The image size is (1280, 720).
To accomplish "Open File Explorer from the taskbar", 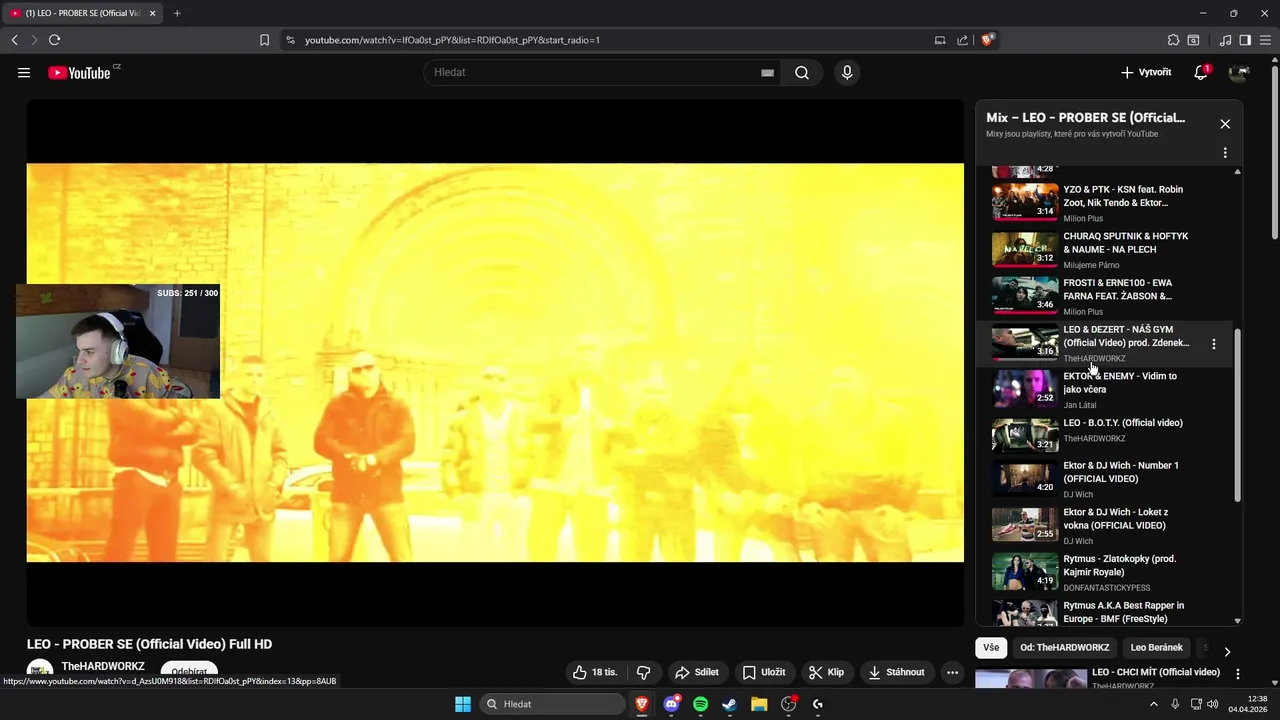I will (x=759, y=704).
